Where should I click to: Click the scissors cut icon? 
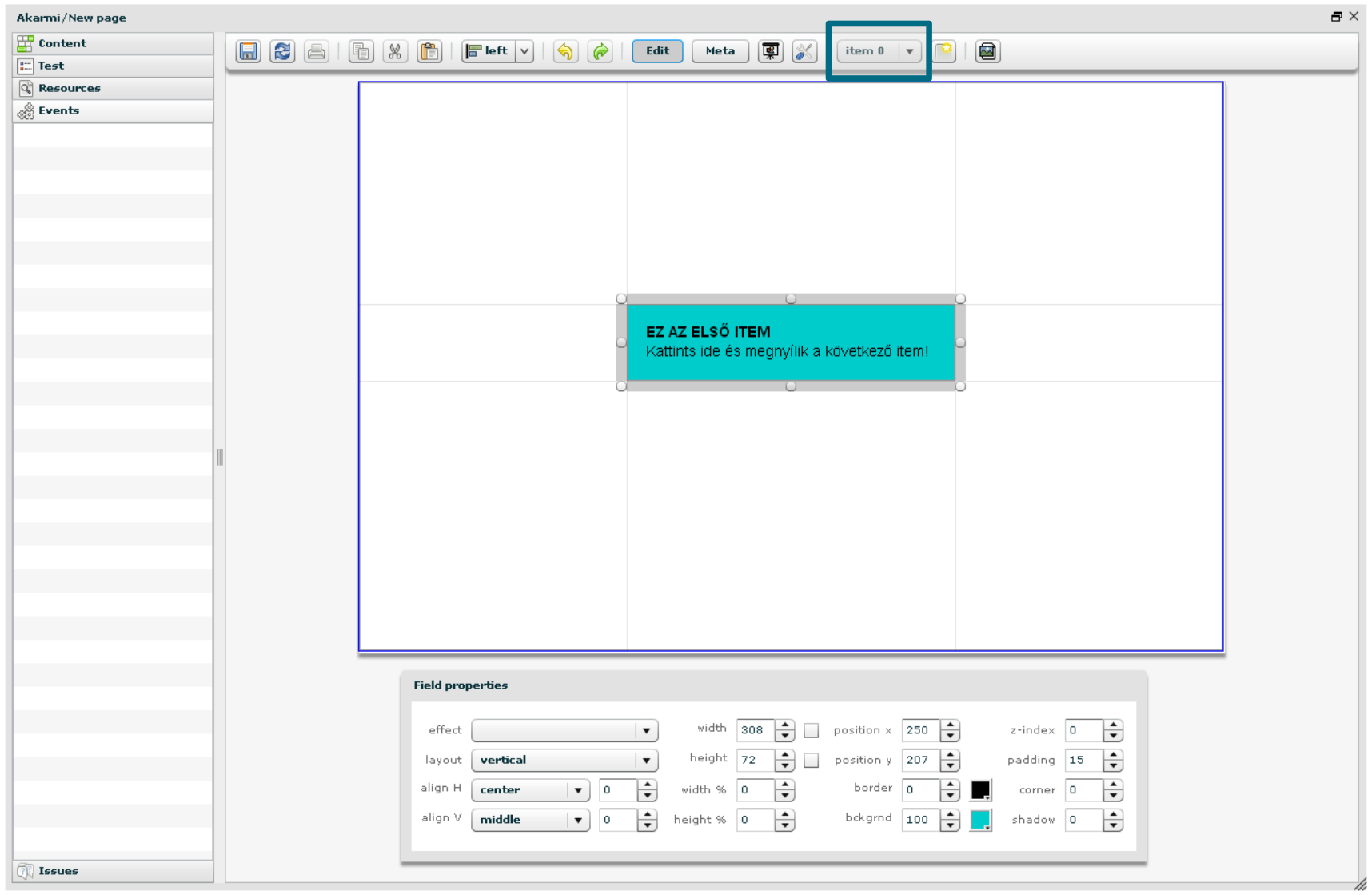pyautogui.click(x=394, y=51)
